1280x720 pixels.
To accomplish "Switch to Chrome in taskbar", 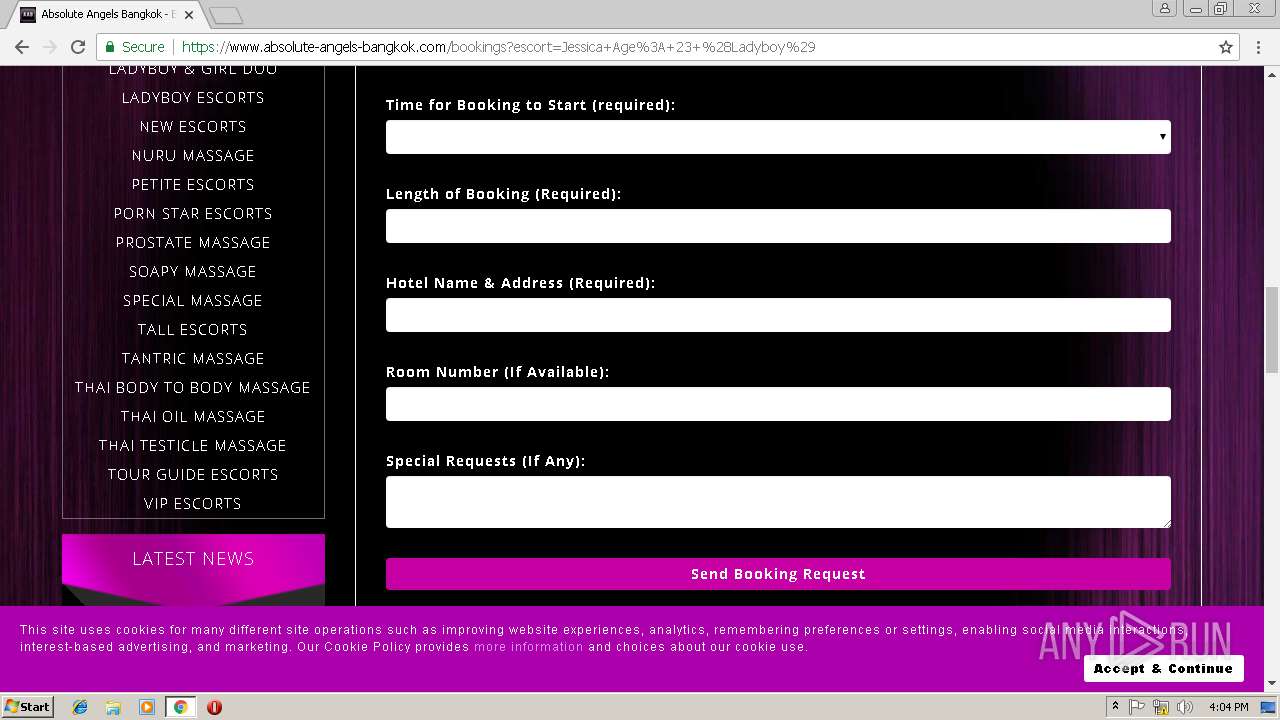I will pyautogui.click(x=180, y=707).
